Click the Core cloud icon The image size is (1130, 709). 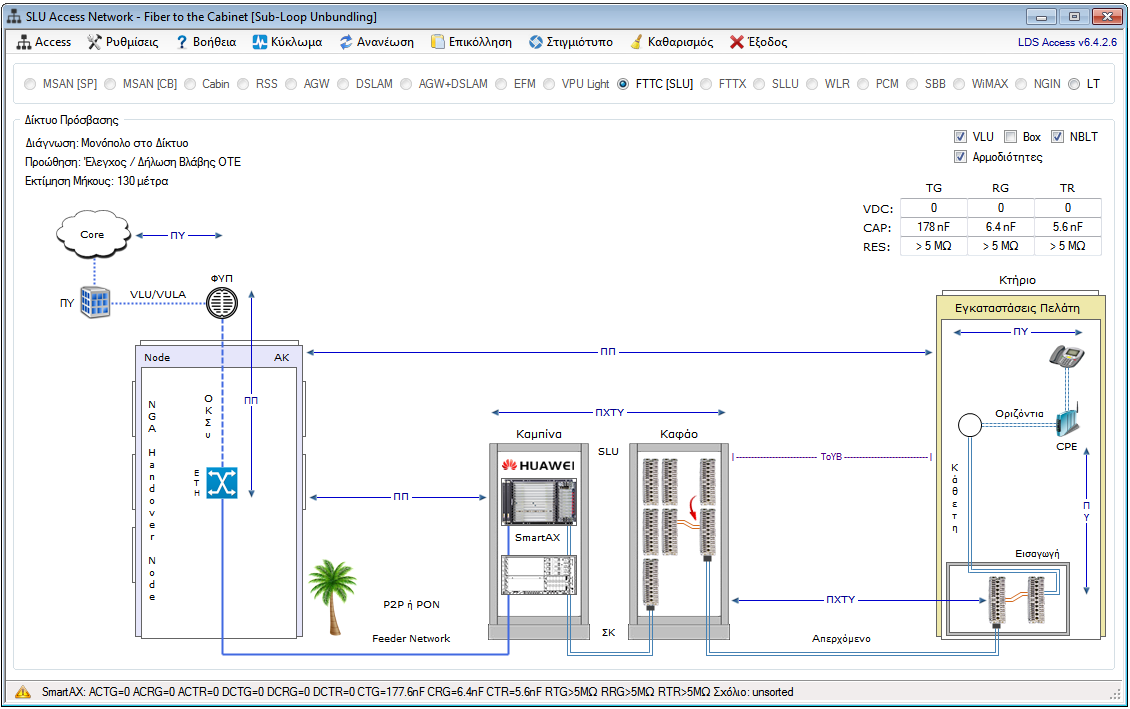point(93,235)
